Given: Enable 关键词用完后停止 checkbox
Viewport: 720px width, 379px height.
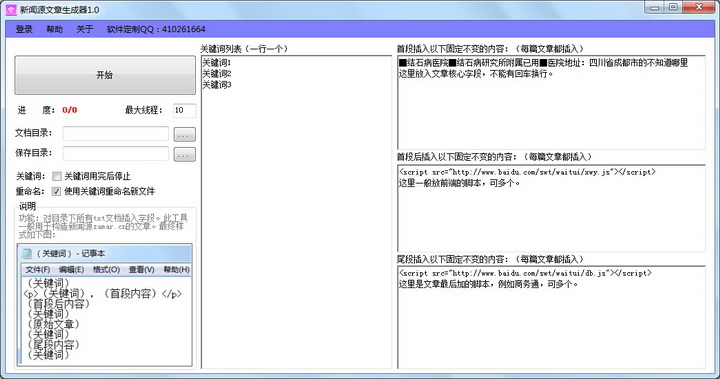Looking at the screenshot, I should (56, 176).
